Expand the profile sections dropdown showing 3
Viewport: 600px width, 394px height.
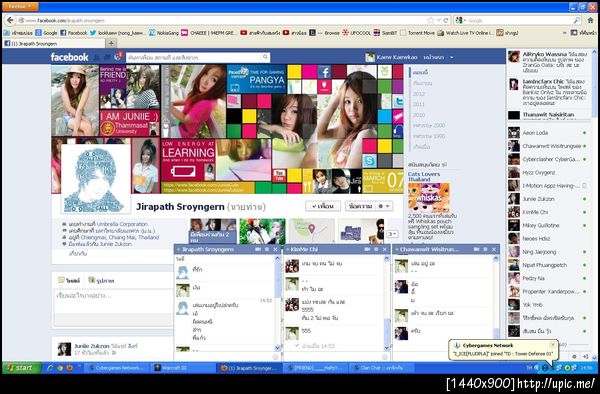tap(392, 234)
